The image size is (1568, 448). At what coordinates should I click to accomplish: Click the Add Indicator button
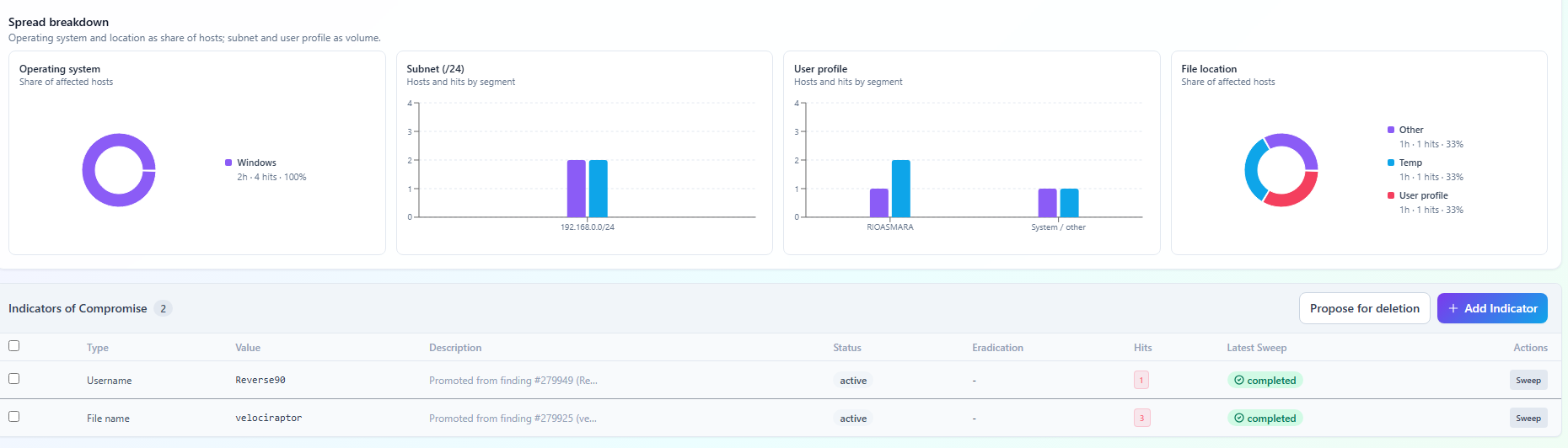coord(1492,308)
